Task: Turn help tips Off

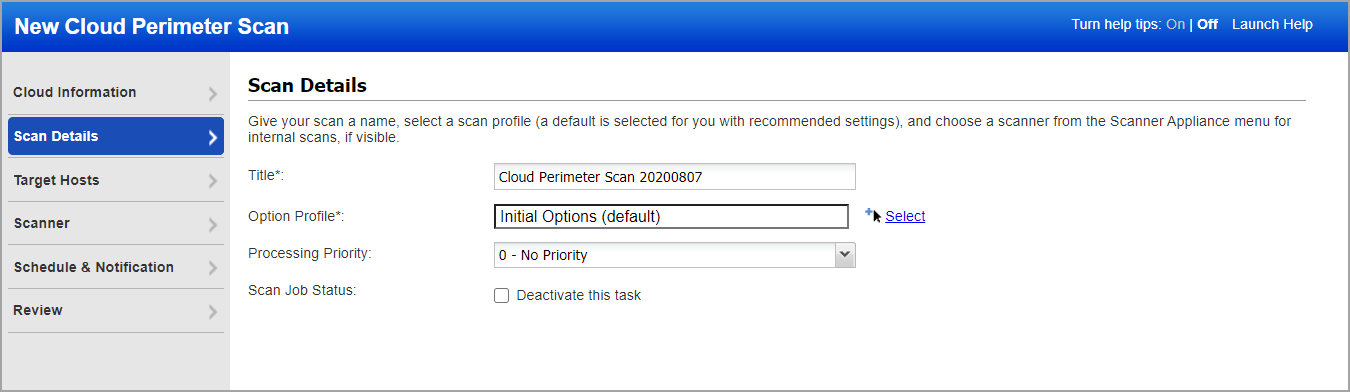Action: (1207, 25)
